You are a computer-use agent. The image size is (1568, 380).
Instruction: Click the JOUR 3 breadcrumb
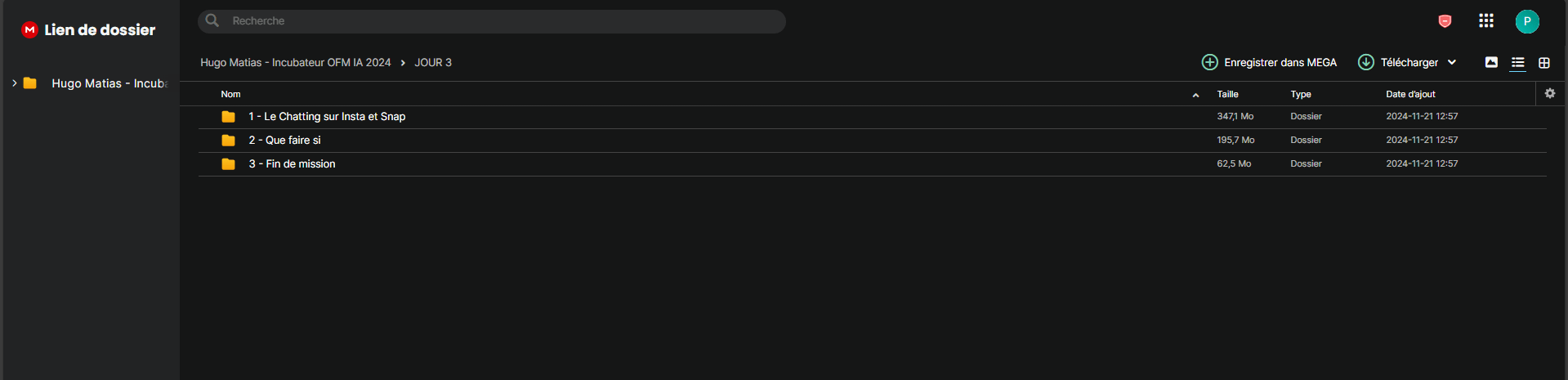pos(433,62)
